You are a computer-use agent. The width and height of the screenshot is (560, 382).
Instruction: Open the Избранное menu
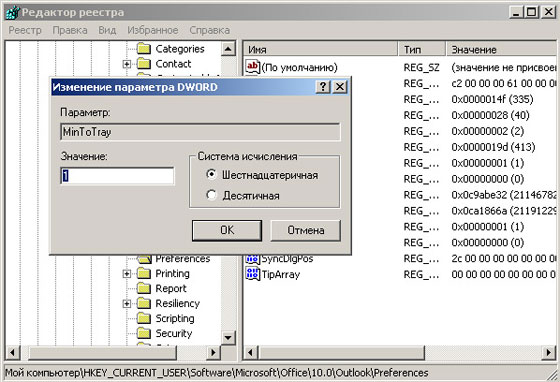pos(152,30)
